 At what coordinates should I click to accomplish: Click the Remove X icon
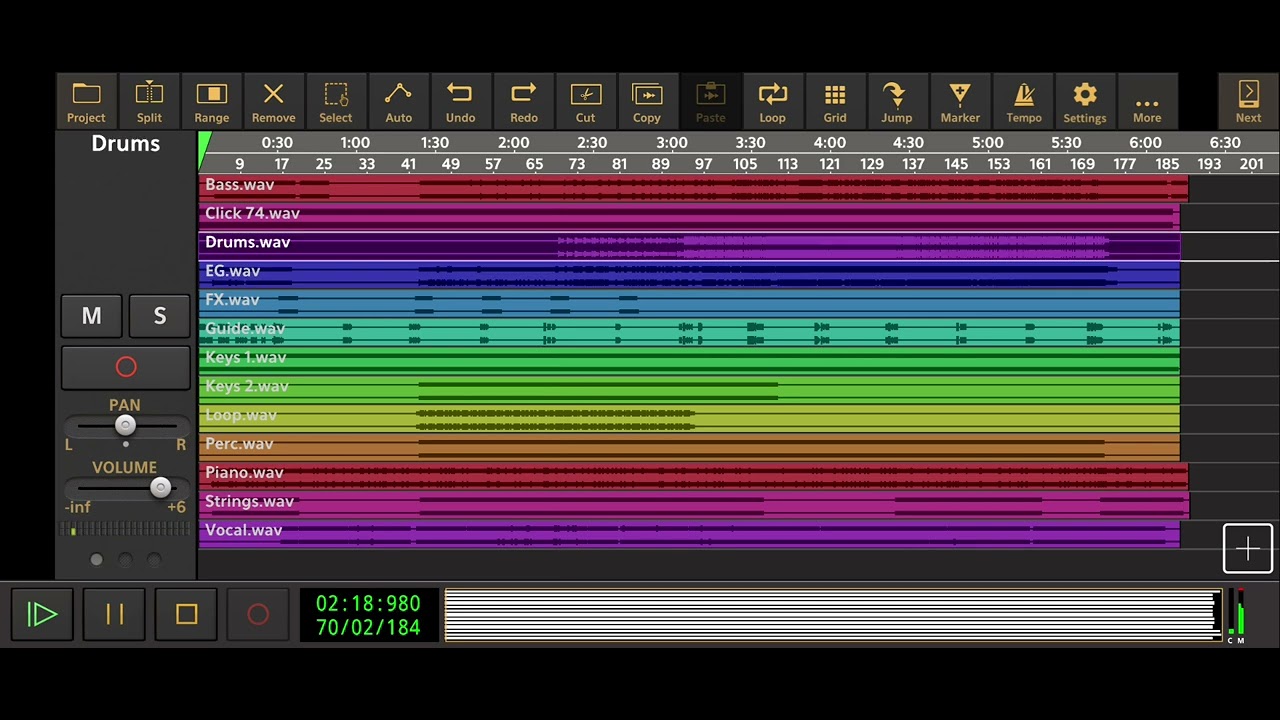pyautogui.click(x=273, y=102)
